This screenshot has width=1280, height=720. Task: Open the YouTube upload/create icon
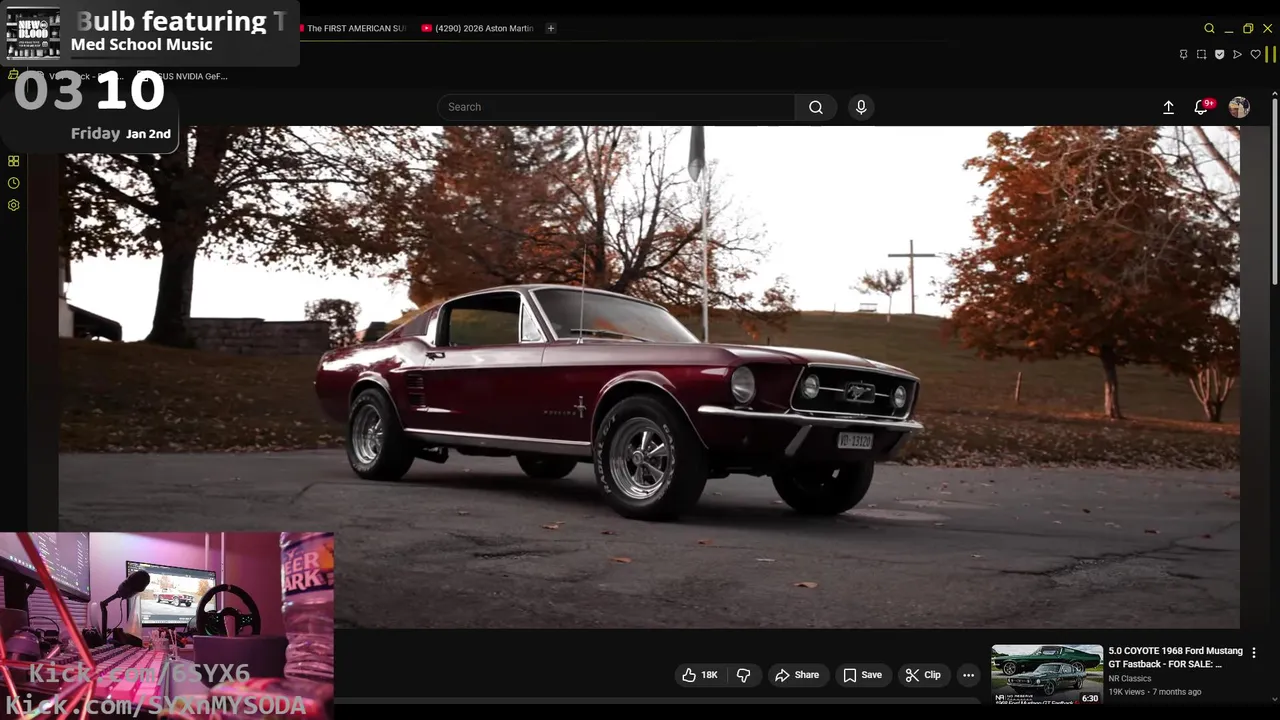[x=1168, y=107]
